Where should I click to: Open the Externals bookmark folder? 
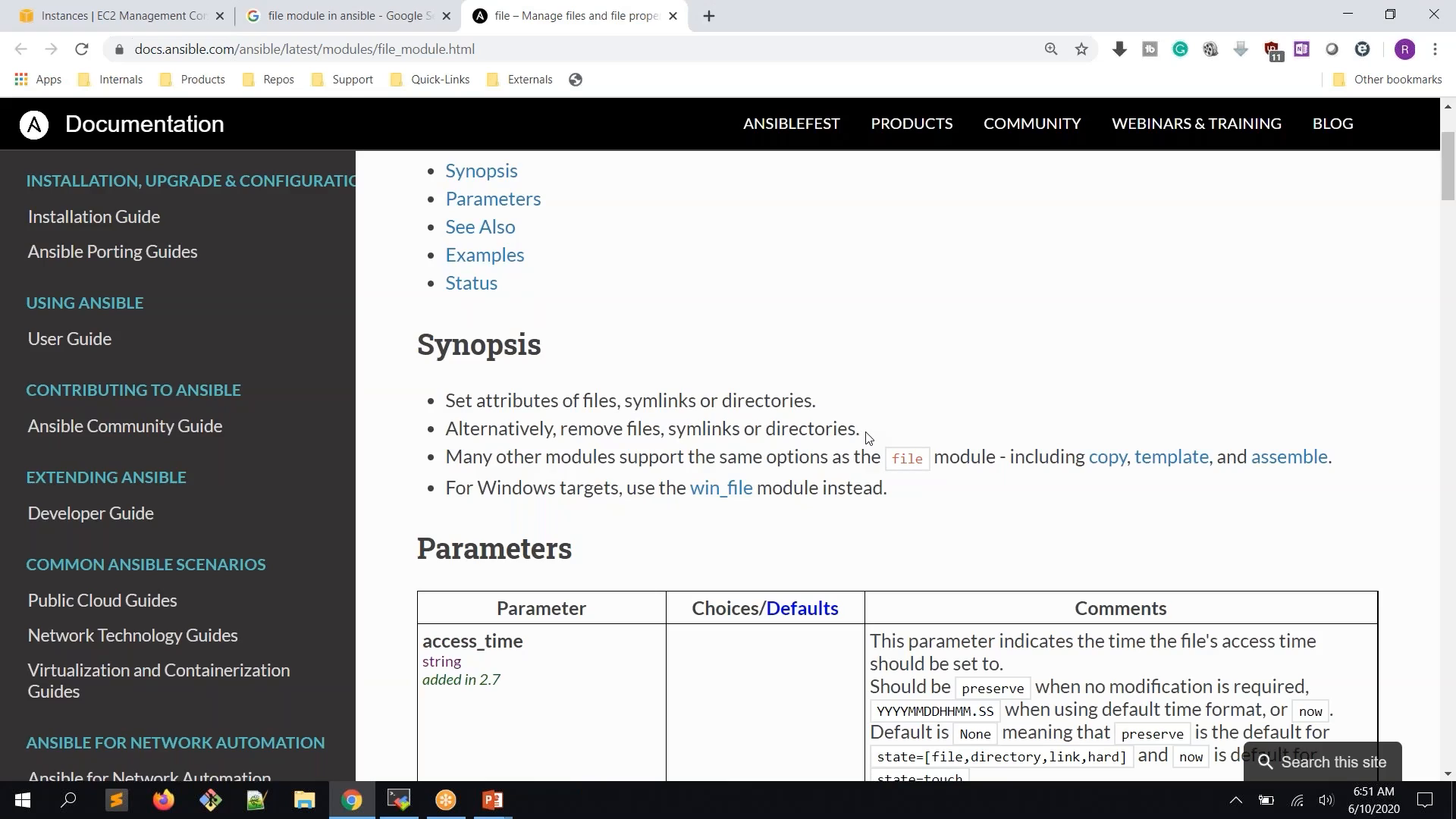(520, 80)
